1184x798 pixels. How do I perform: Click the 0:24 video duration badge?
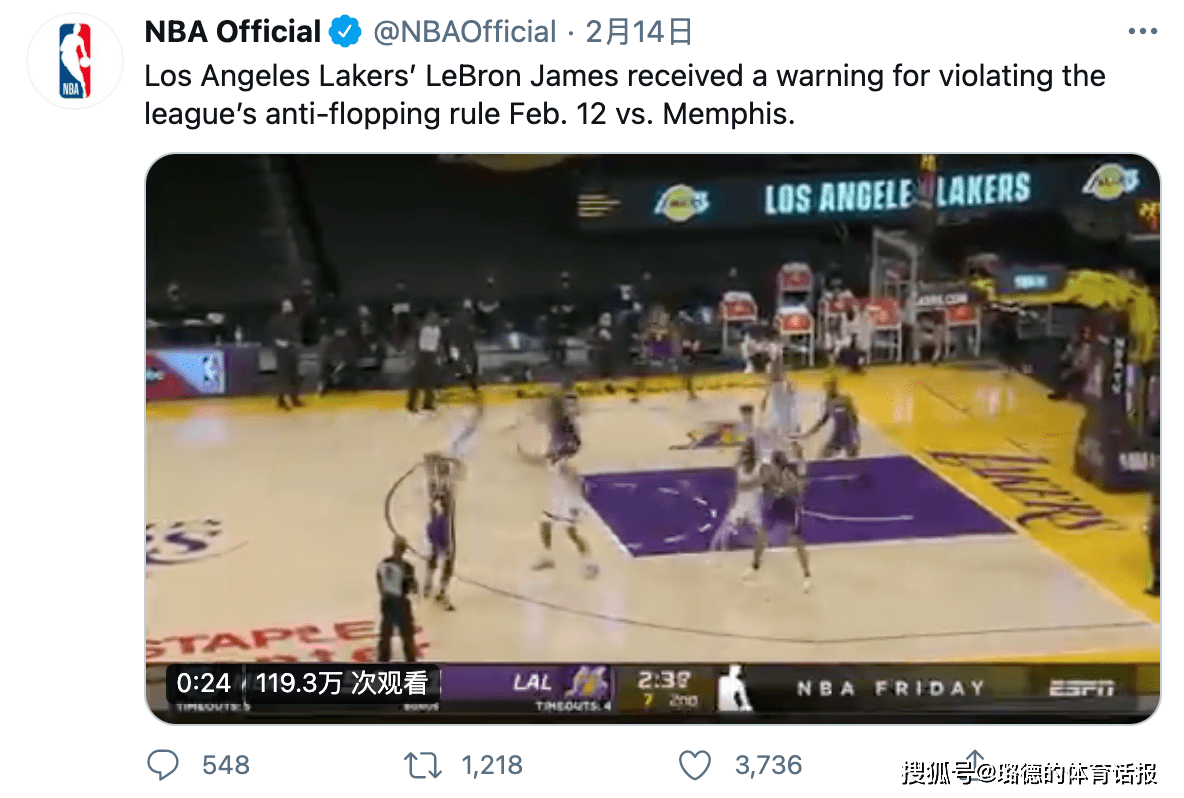204,683
